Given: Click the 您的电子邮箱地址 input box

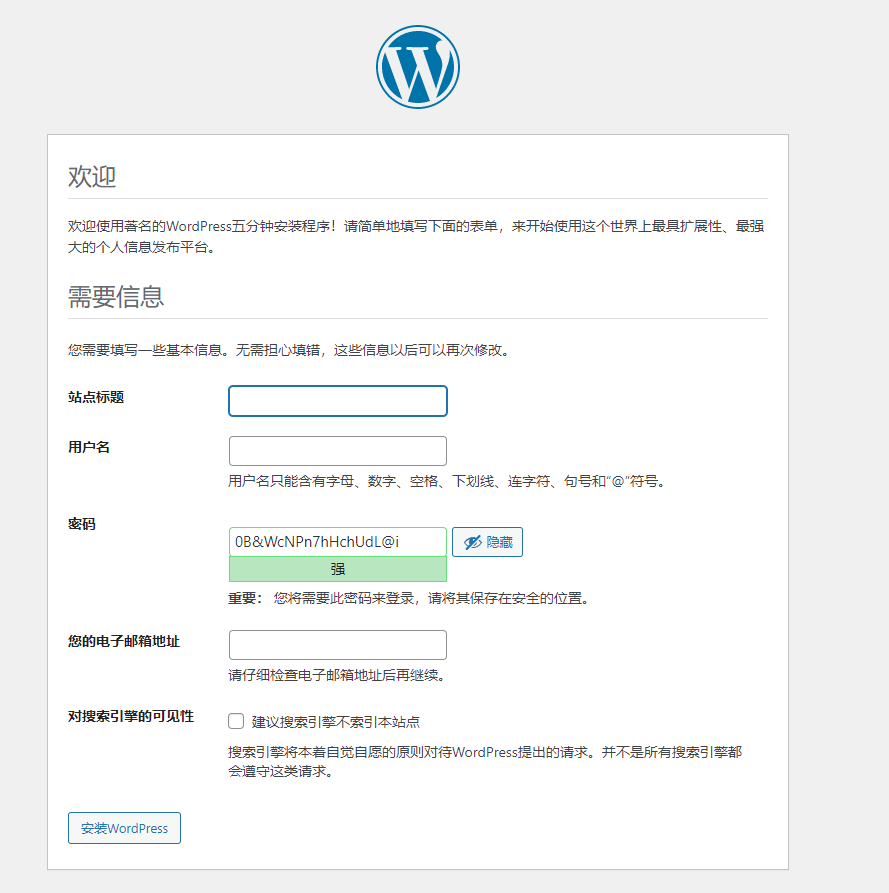Looking at the screenshot, I should [337, 645].
